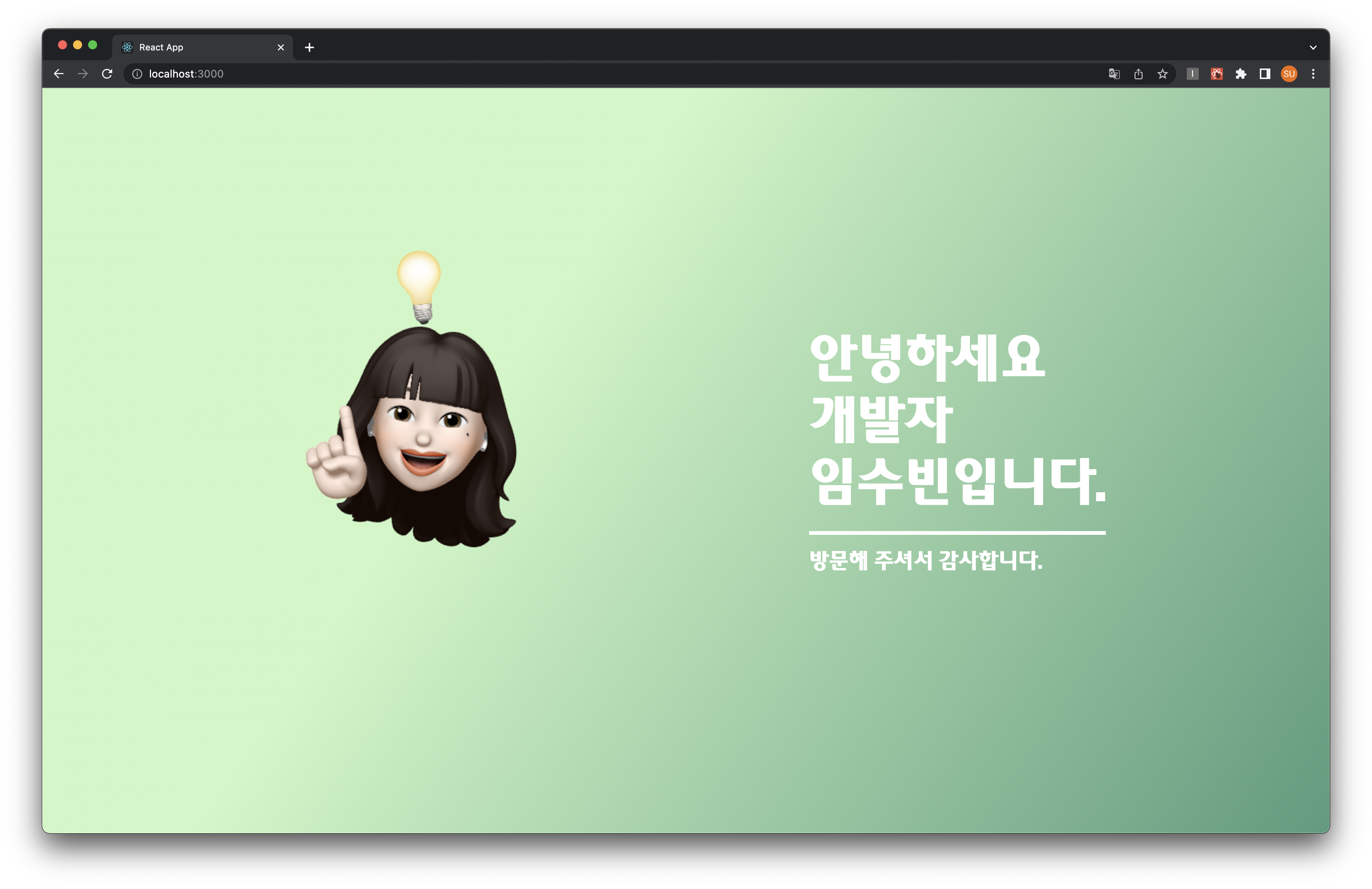The image size is (1372, 889).
Task: Open the SU profile avatar menu
Action: pos(1289,74)
